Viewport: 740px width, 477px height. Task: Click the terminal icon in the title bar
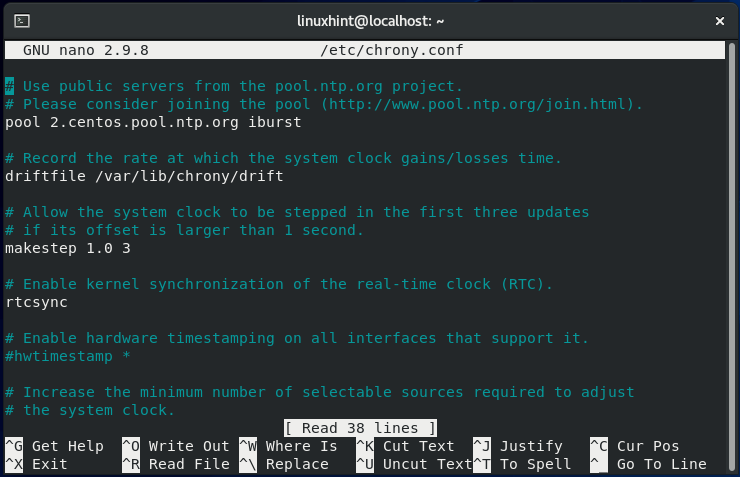(x=22, y=21)
